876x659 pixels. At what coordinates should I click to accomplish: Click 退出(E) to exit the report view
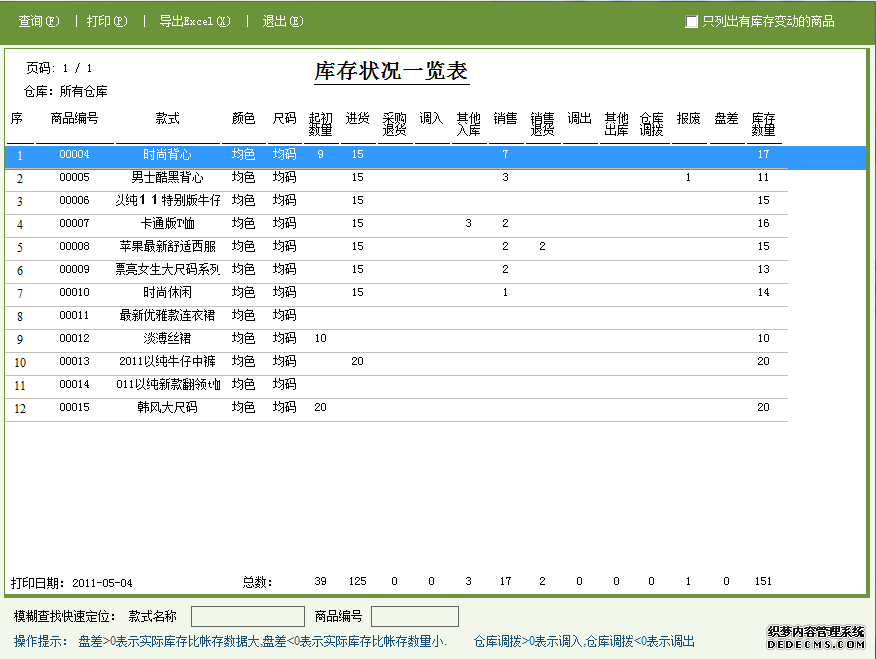point(283,20)
